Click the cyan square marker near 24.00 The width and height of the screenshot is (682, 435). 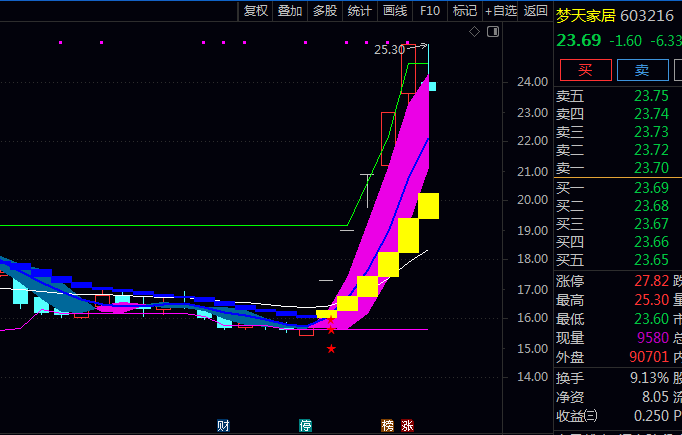433,87
